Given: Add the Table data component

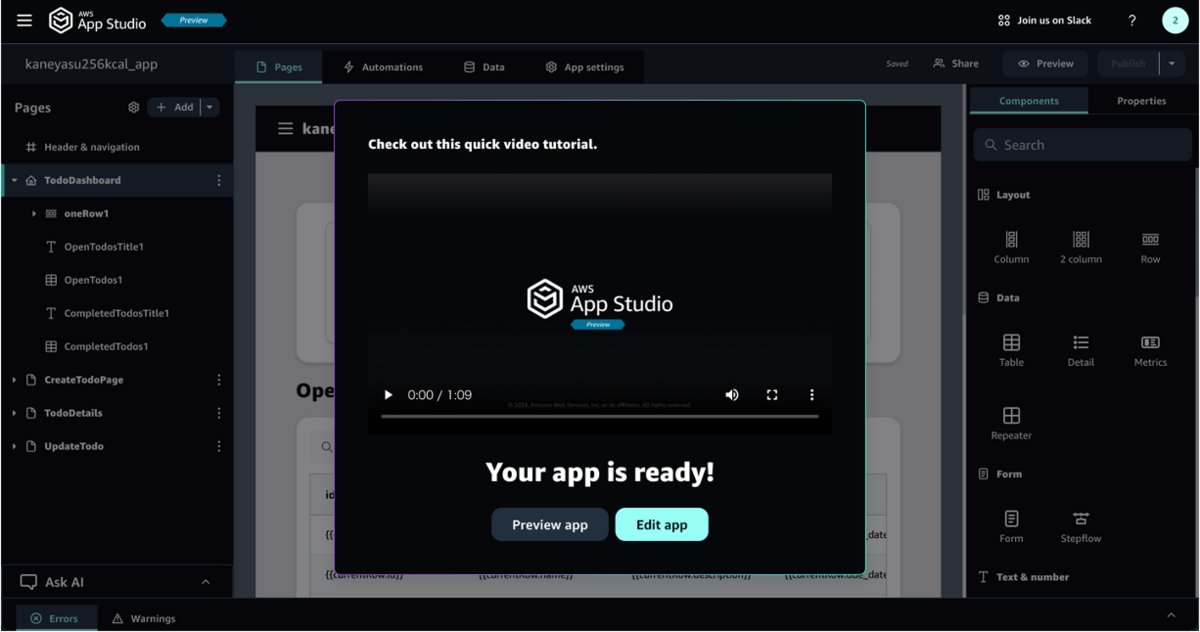Looking at the screenshot, I should point(1011,350).
